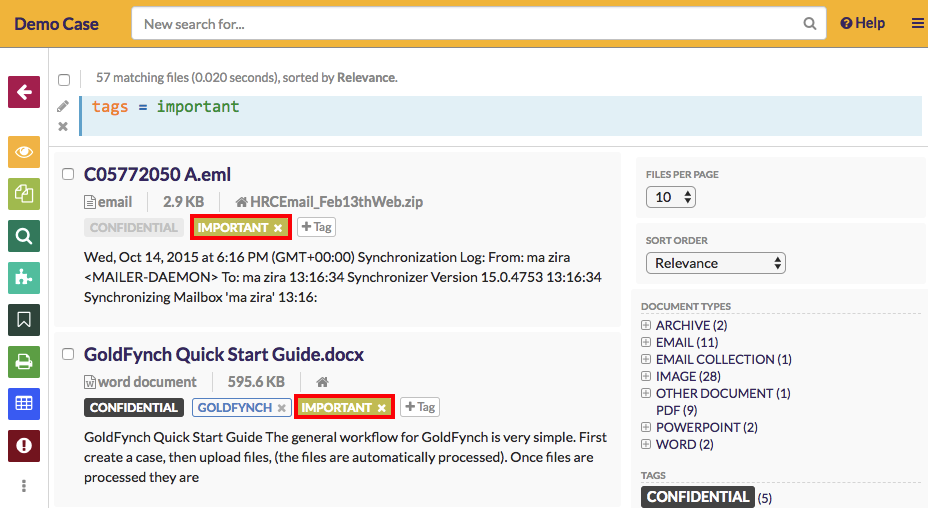Click the green documents copy sidebar icon
The width and height of the screenshot is (928, 508).
24,194
